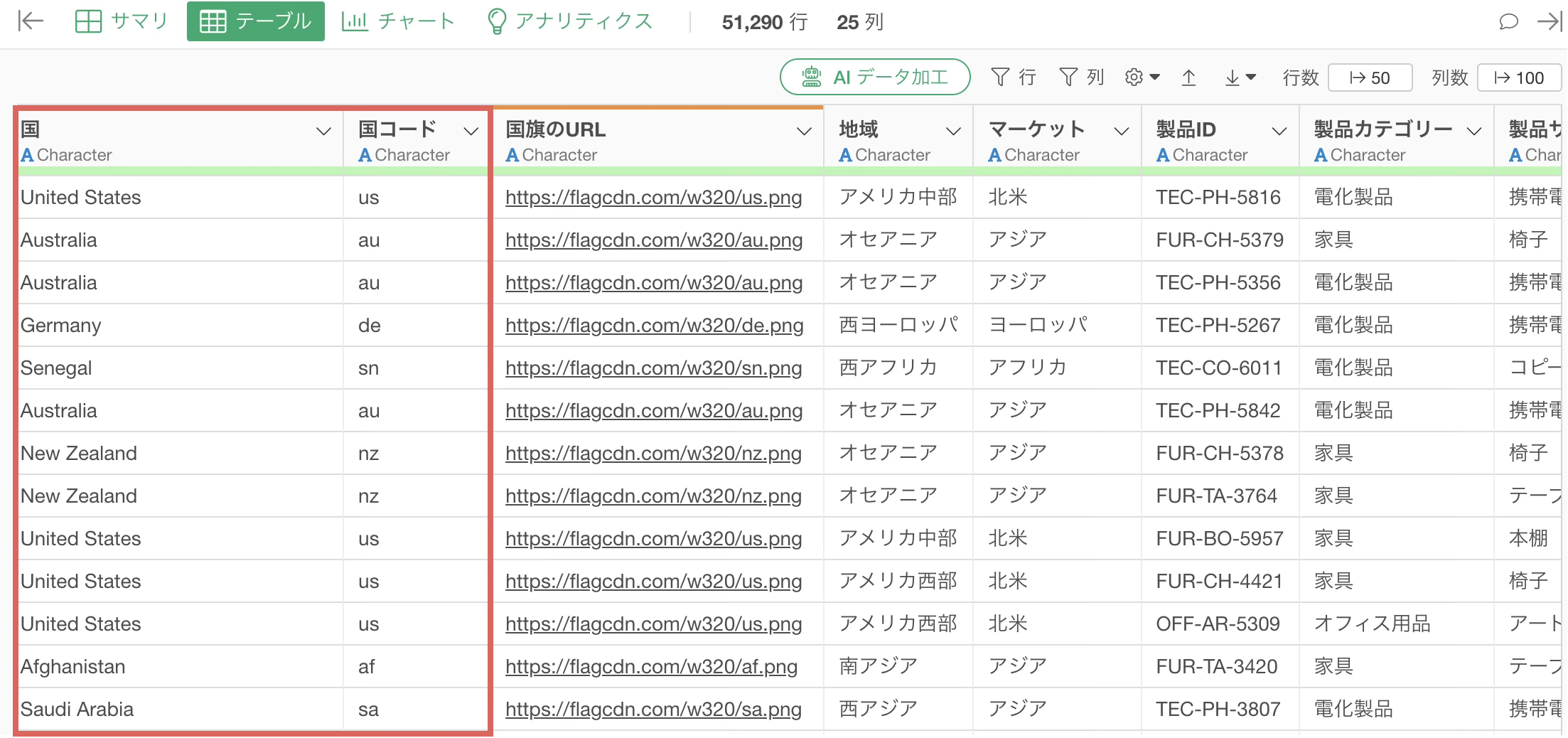The width and height of the screenshot is (1568, 738).
Task: Select the 南アジア region cell
Action: click(x=898, y=667)
